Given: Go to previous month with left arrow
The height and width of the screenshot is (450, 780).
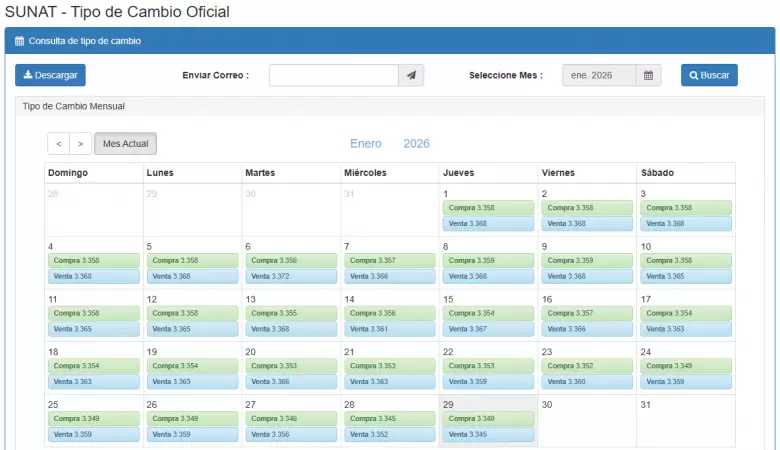Looking at the screenshot, I should [58, 144].
